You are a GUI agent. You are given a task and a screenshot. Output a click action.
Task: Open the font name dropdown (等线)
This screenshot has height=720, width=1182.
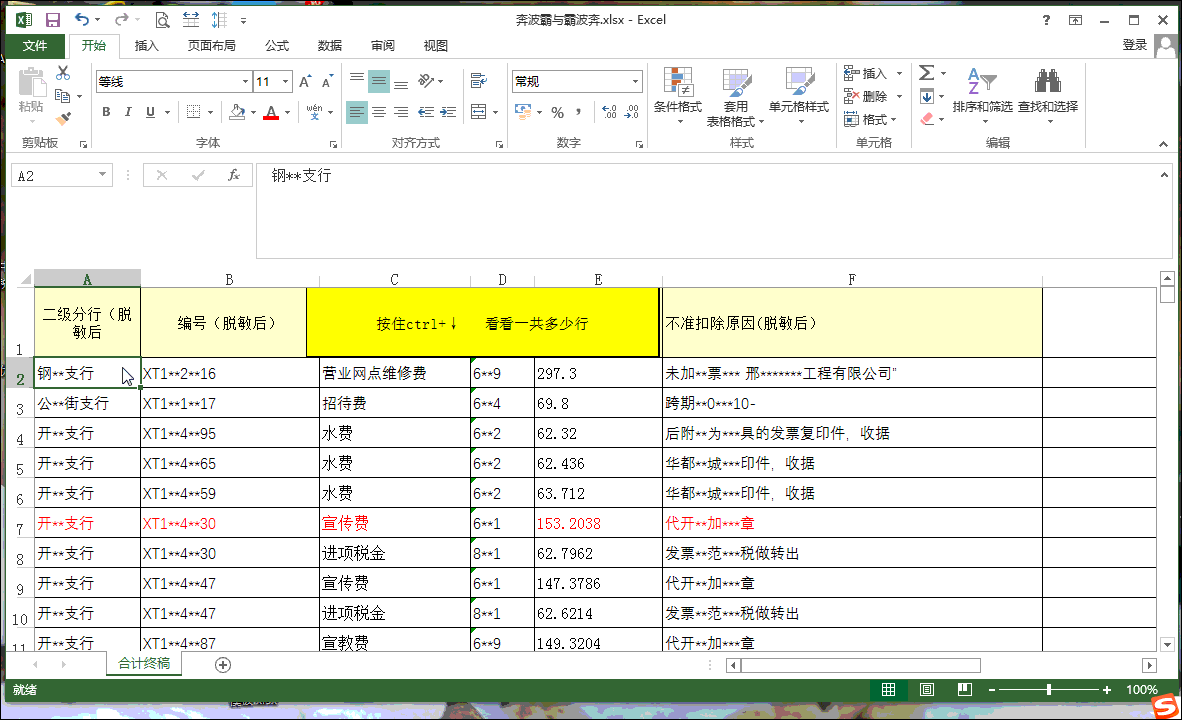pyautogui.click(x=245, y=82)
